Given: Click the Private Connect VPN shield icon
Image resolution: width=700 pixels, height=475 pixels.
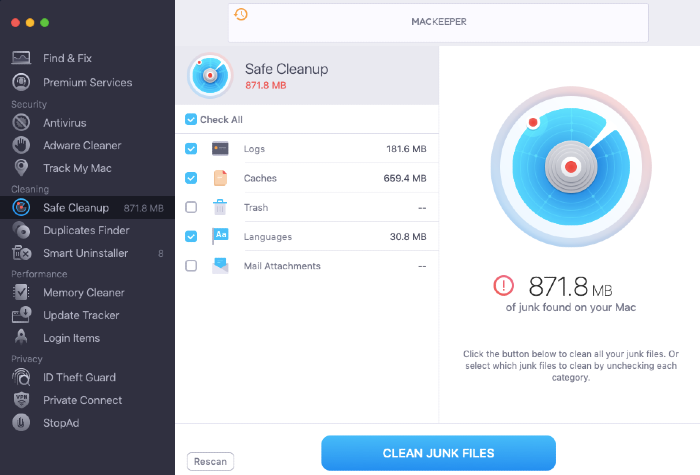Looking at the screenshot, I should (x=21, y=400).
